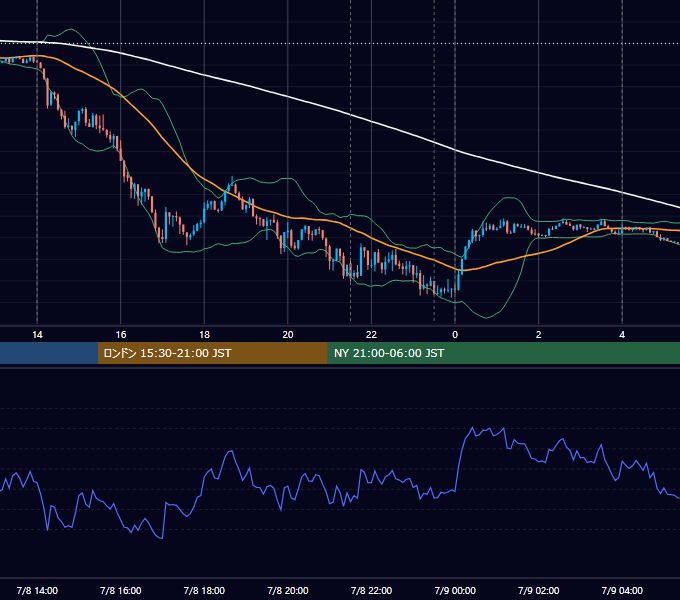Click the '22' hour label on the price chart axis
The width and height of the screenshot is (680, 600).
(x=371, y=335)
